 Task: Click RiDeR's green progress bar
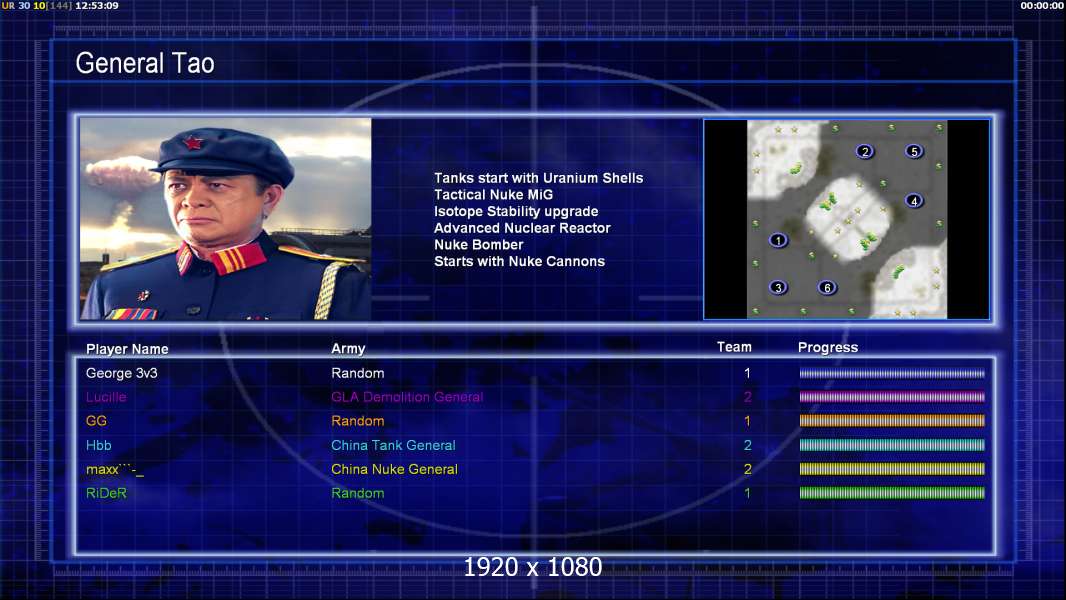(x=892, y=493)
